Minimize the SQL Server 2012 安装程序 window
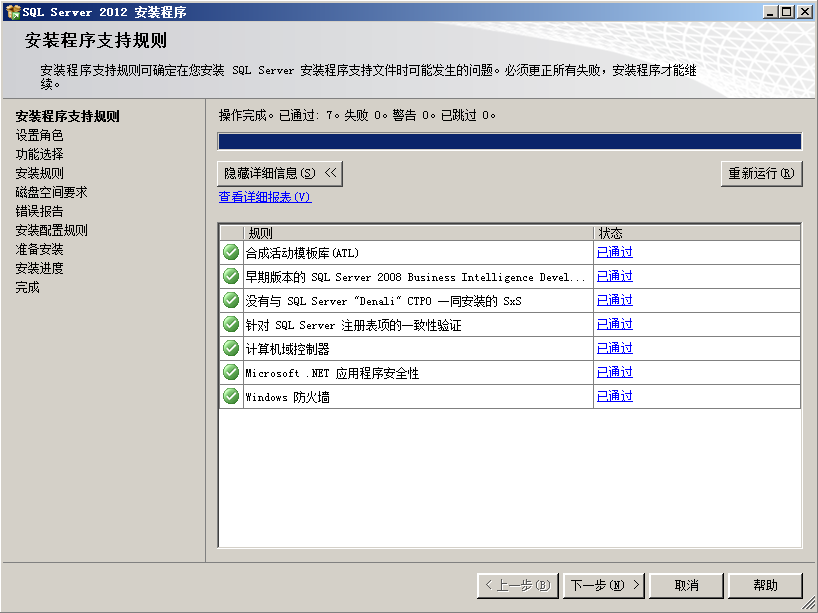Viewport: 818px width, 613px height. (770, 11)
